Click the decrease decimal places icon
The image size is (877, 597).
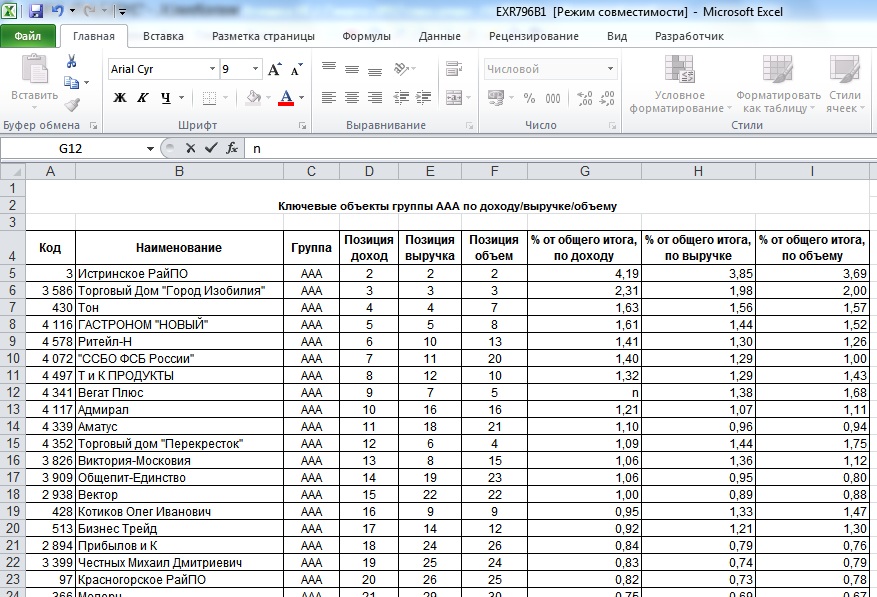[607, 98]
